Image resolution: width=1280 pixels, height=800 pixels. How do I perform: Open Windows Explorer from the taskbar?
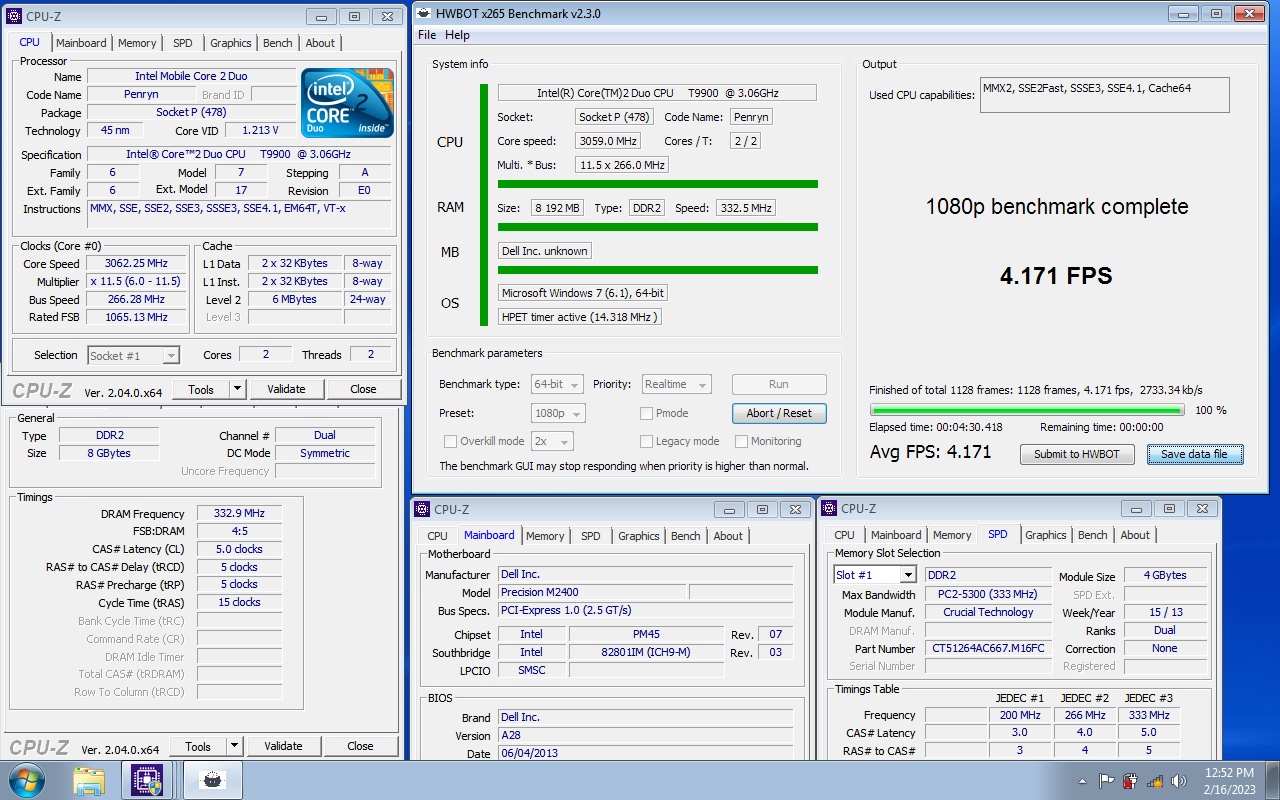click(89, 780)
